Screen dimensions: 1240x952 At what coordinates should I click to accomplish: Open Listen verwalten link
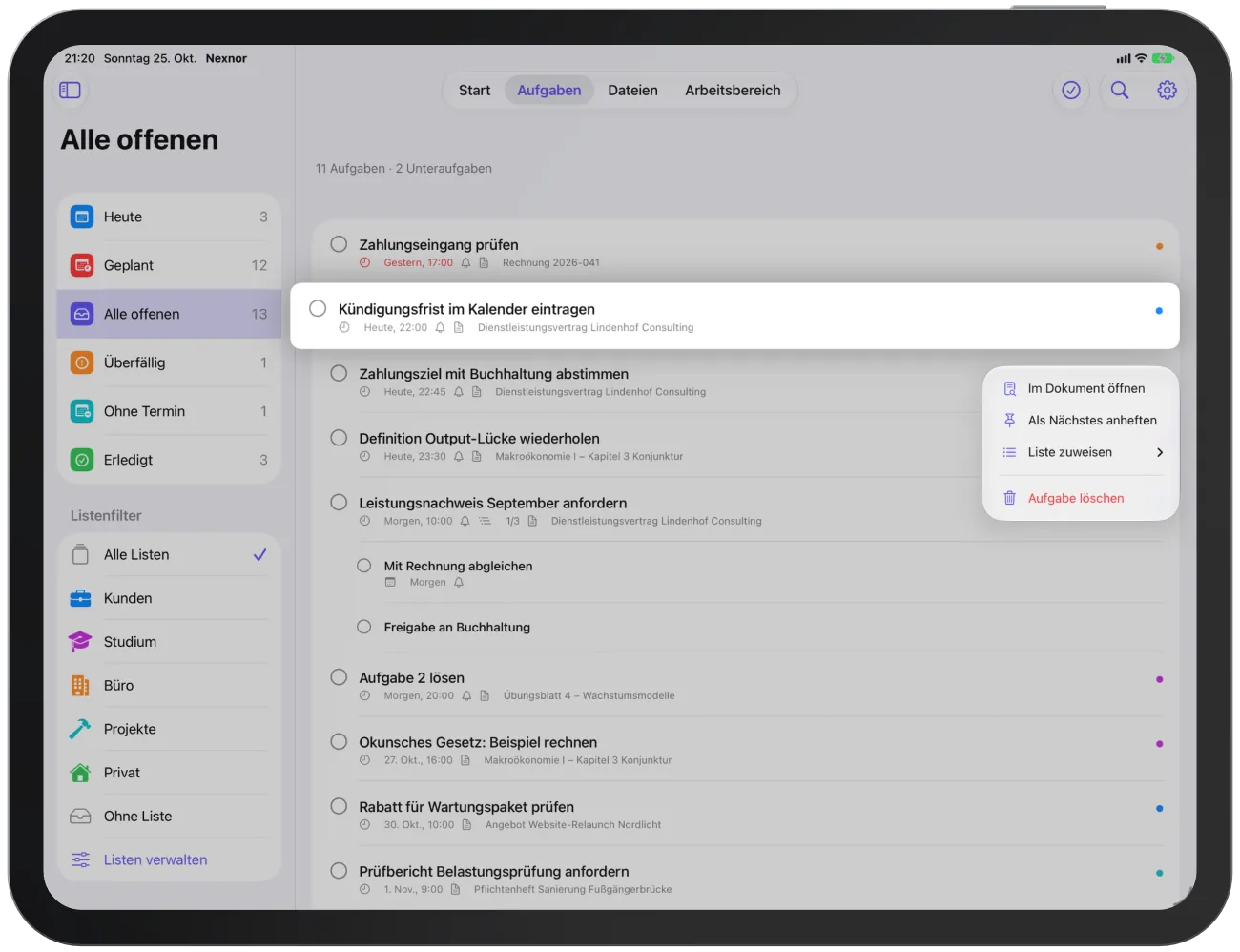click(155, 859)
